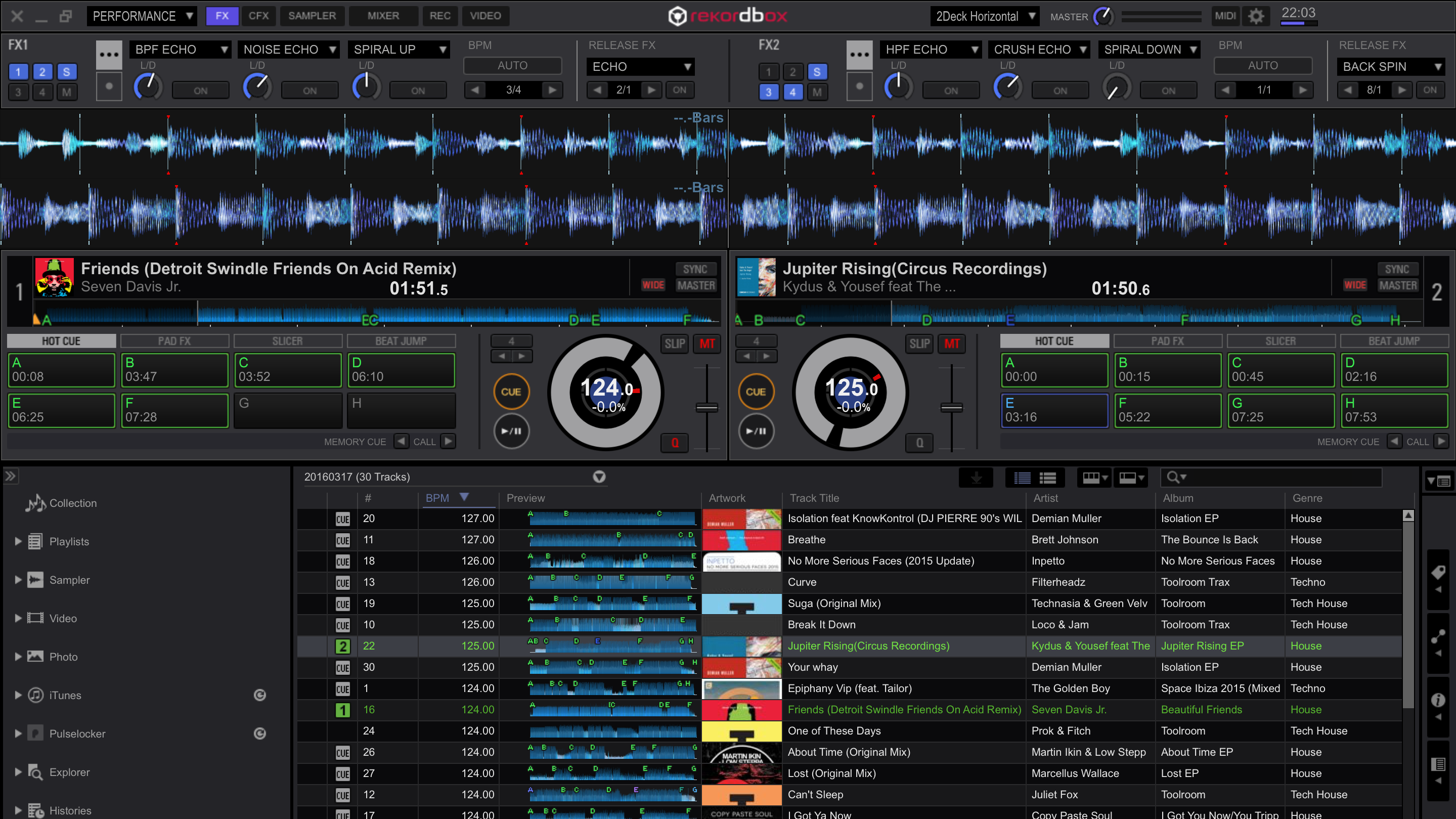Switch to the CFX tab
The image size is (1456, 819).
coord(258,16)
